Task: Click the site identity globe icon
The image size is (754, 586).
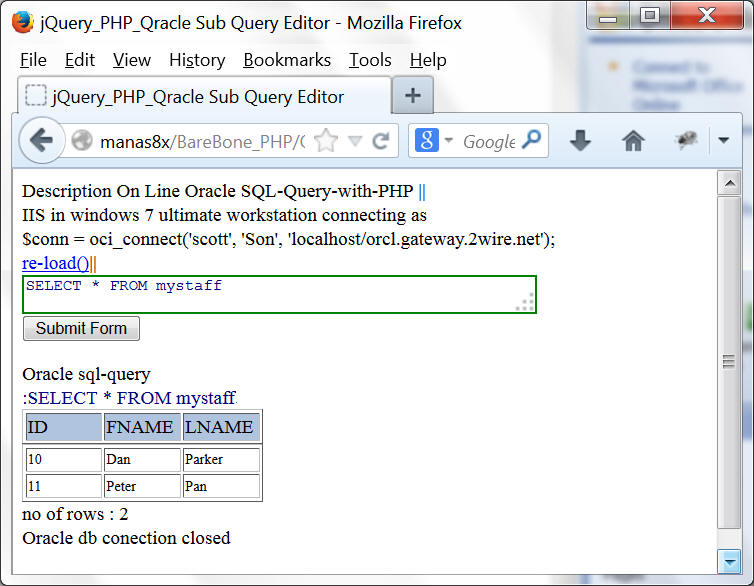Action: point(82,141)
